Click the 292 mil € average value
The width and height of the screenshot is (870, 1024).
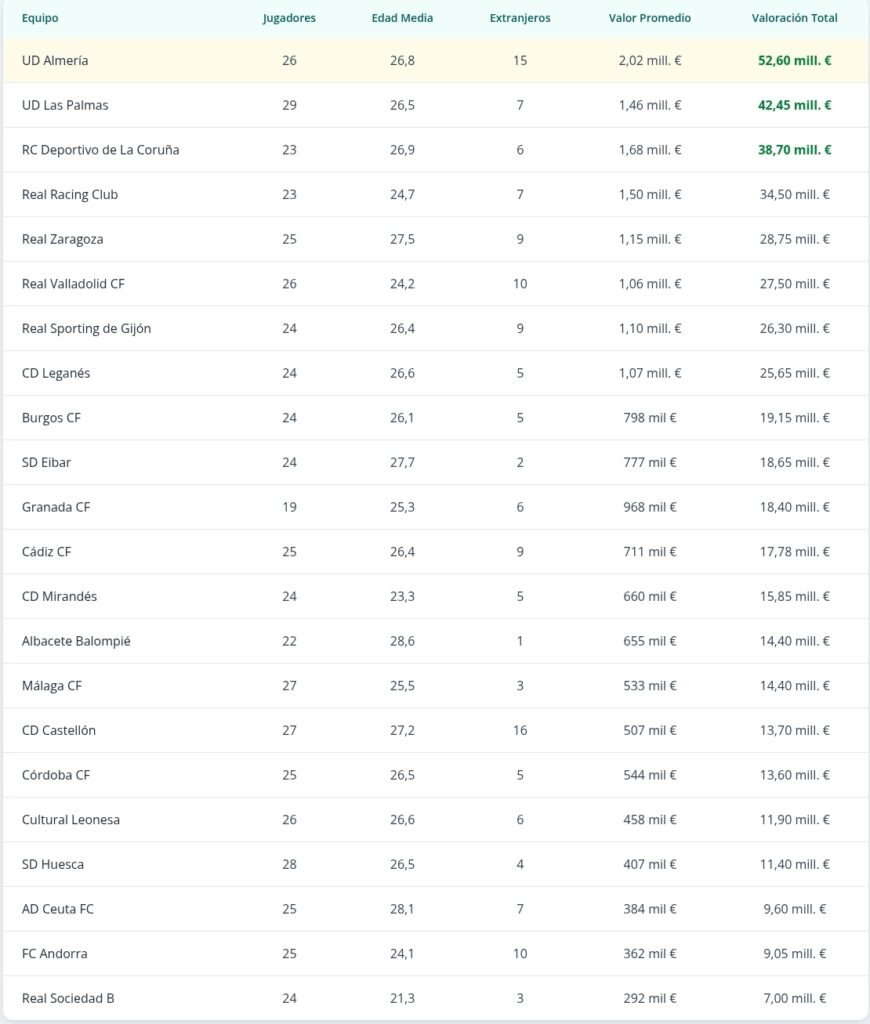pyautogui.click(x=650, y=999)
